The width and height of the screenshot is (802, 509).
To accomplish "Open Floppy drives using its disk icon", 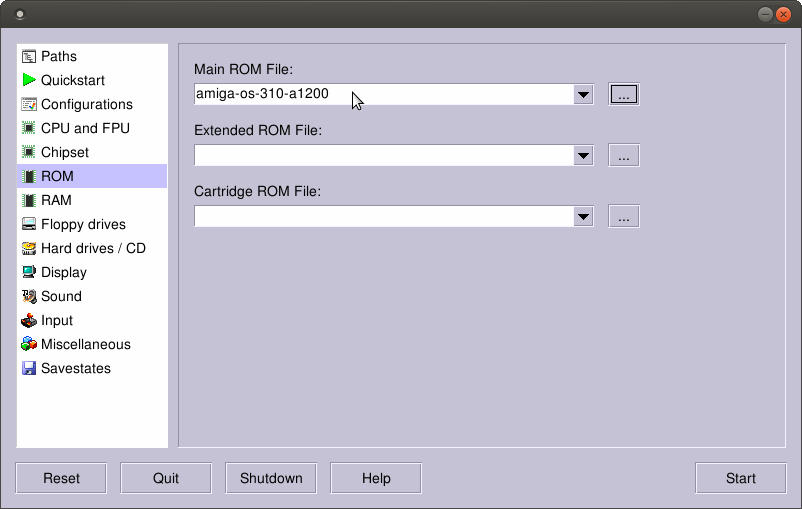I will coord(29,224).
